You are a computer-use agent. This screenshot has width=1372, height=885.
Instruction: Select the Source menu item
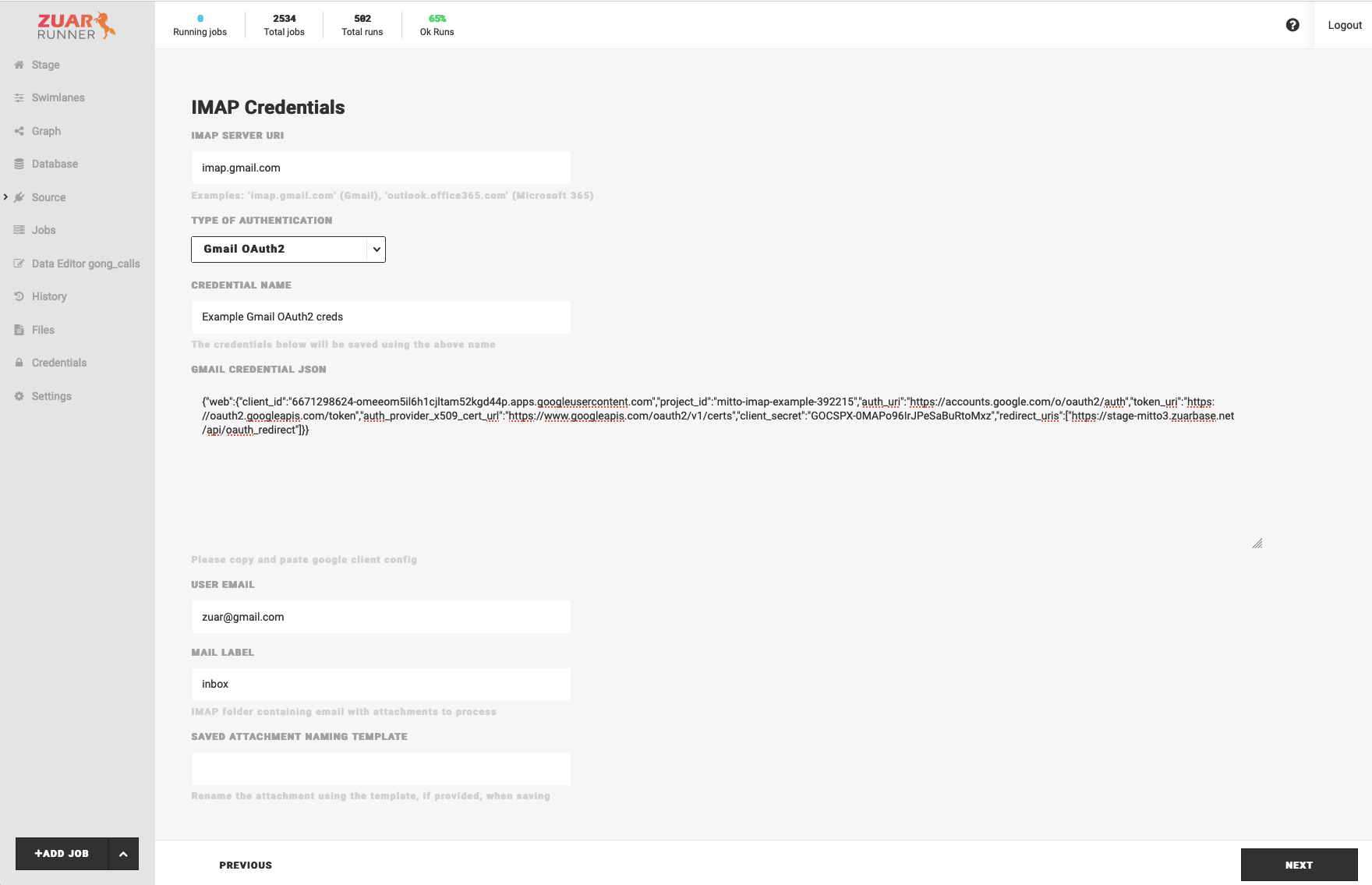pos(48,197)
